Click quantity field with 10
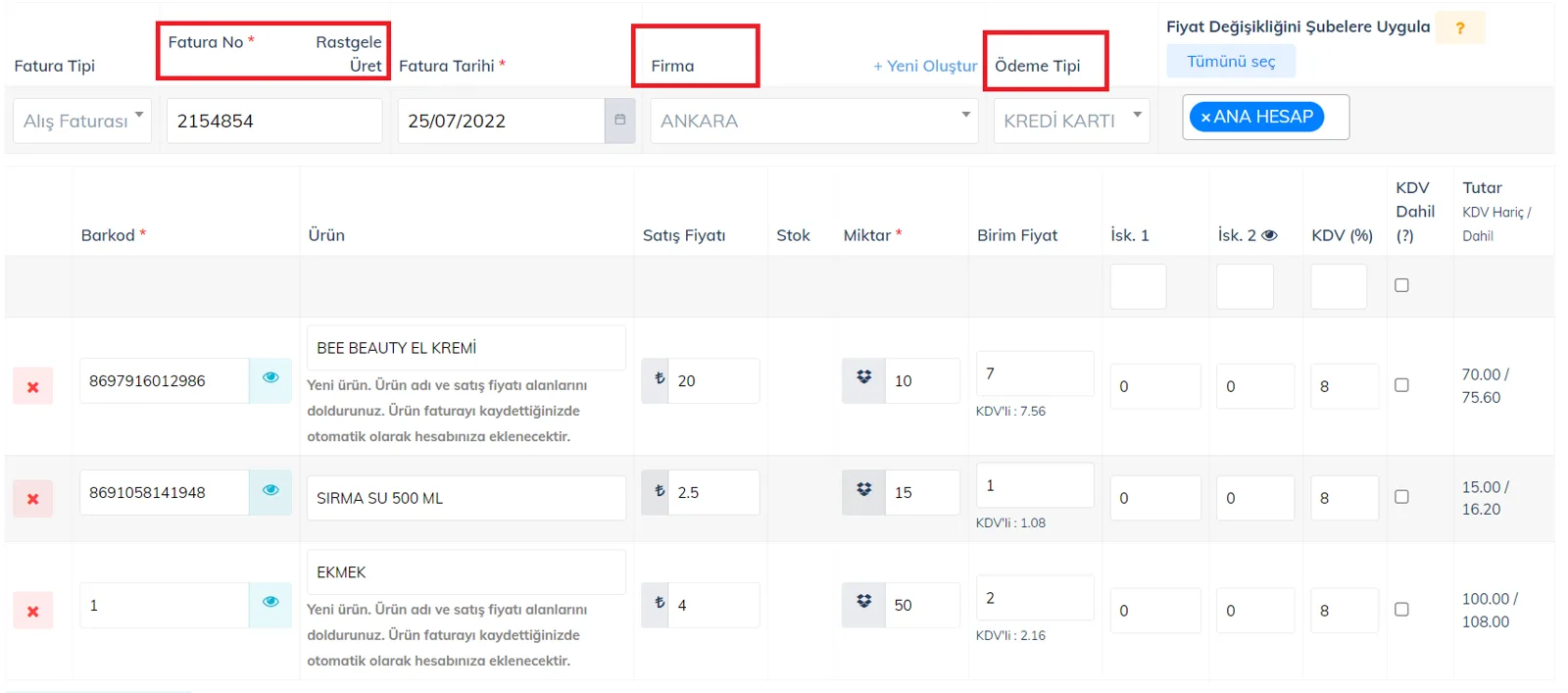Image resolution: width=1568 pixels, height=693 pixels. tap(922, 380)
